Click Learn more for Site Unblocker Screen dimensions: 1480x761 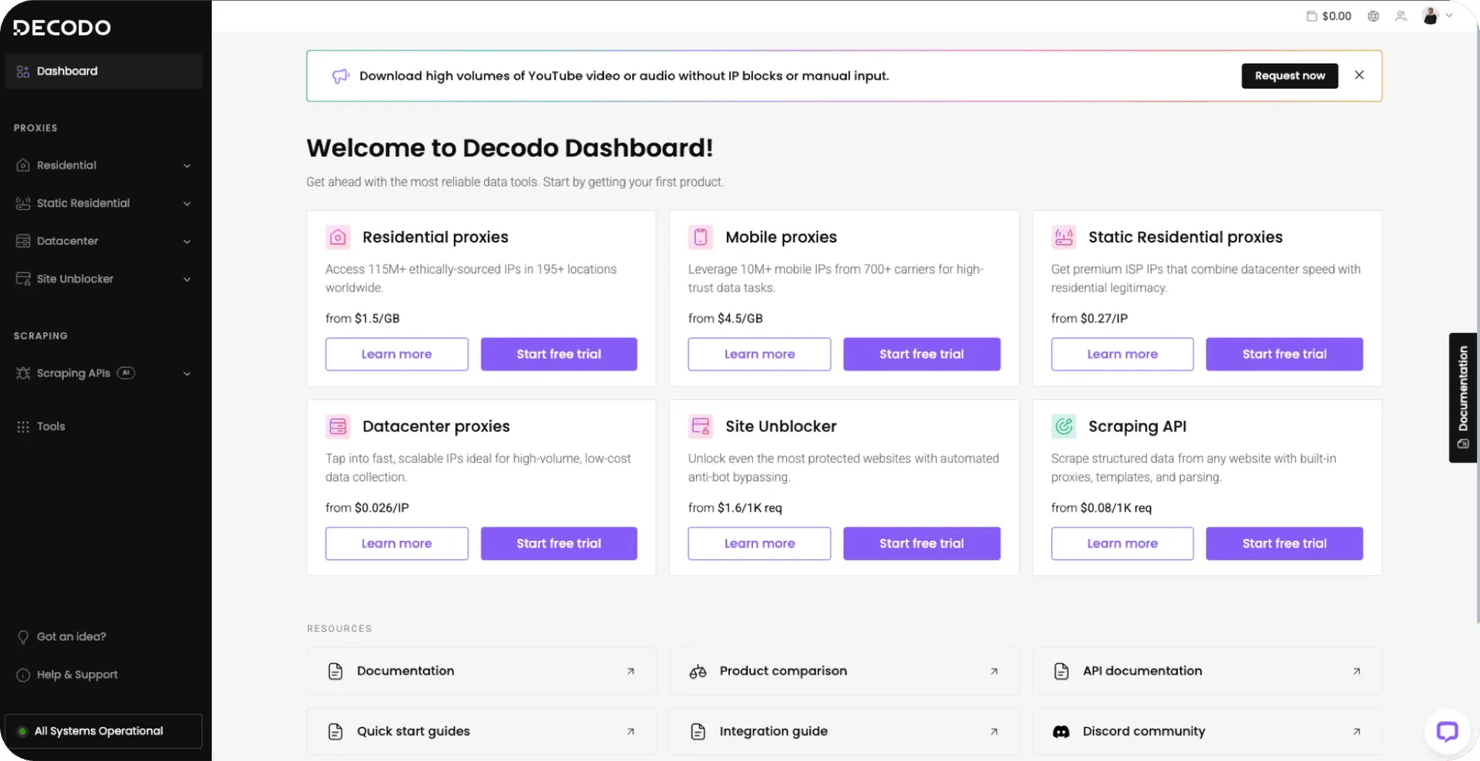[759, 543]
